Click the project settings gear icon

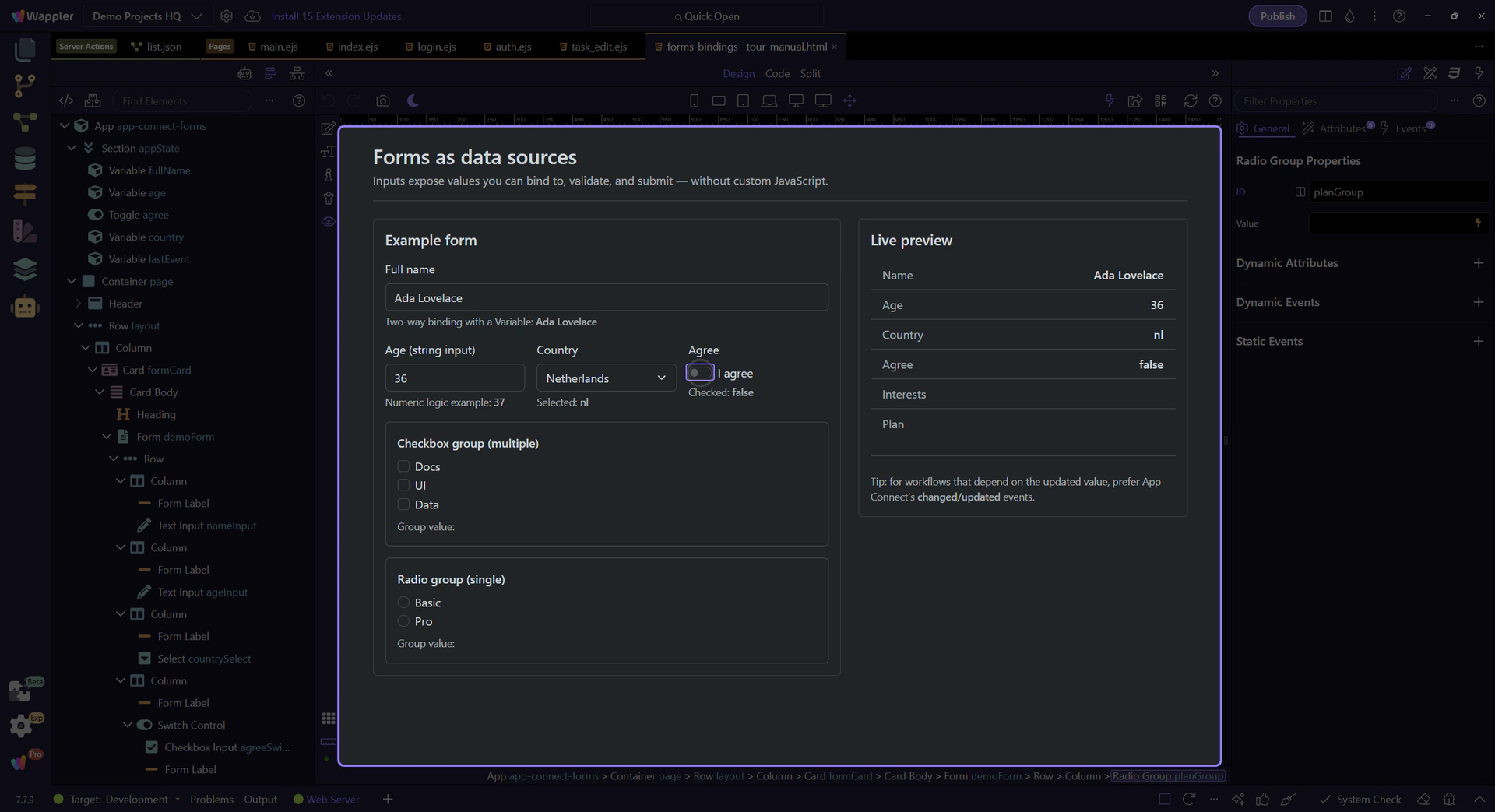coord(227,16)
